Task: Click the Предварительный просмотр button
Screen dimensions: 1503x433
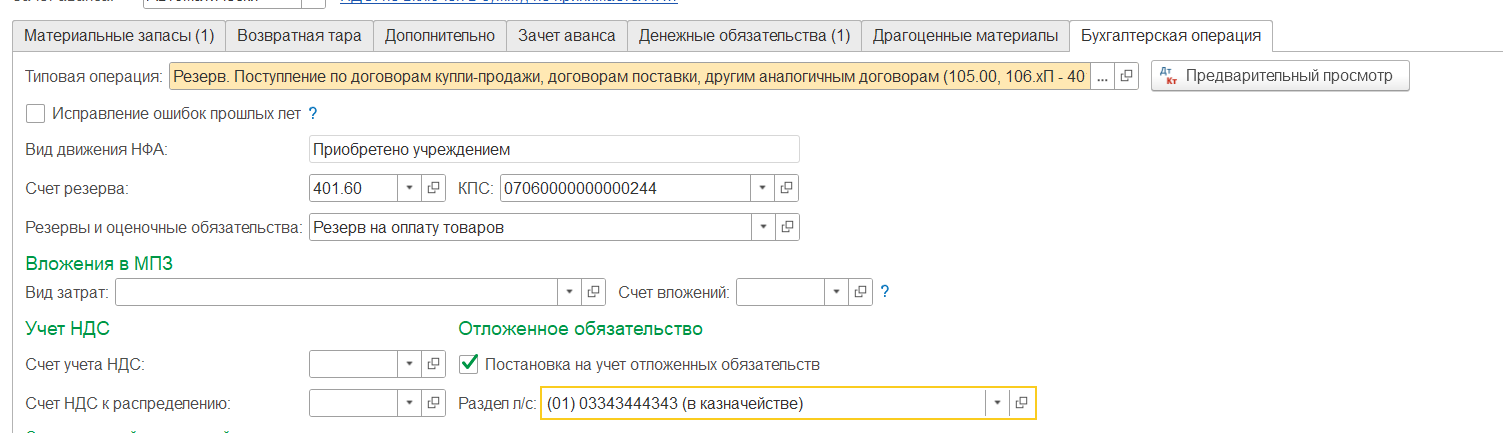Action: [x=1281, y=76]
